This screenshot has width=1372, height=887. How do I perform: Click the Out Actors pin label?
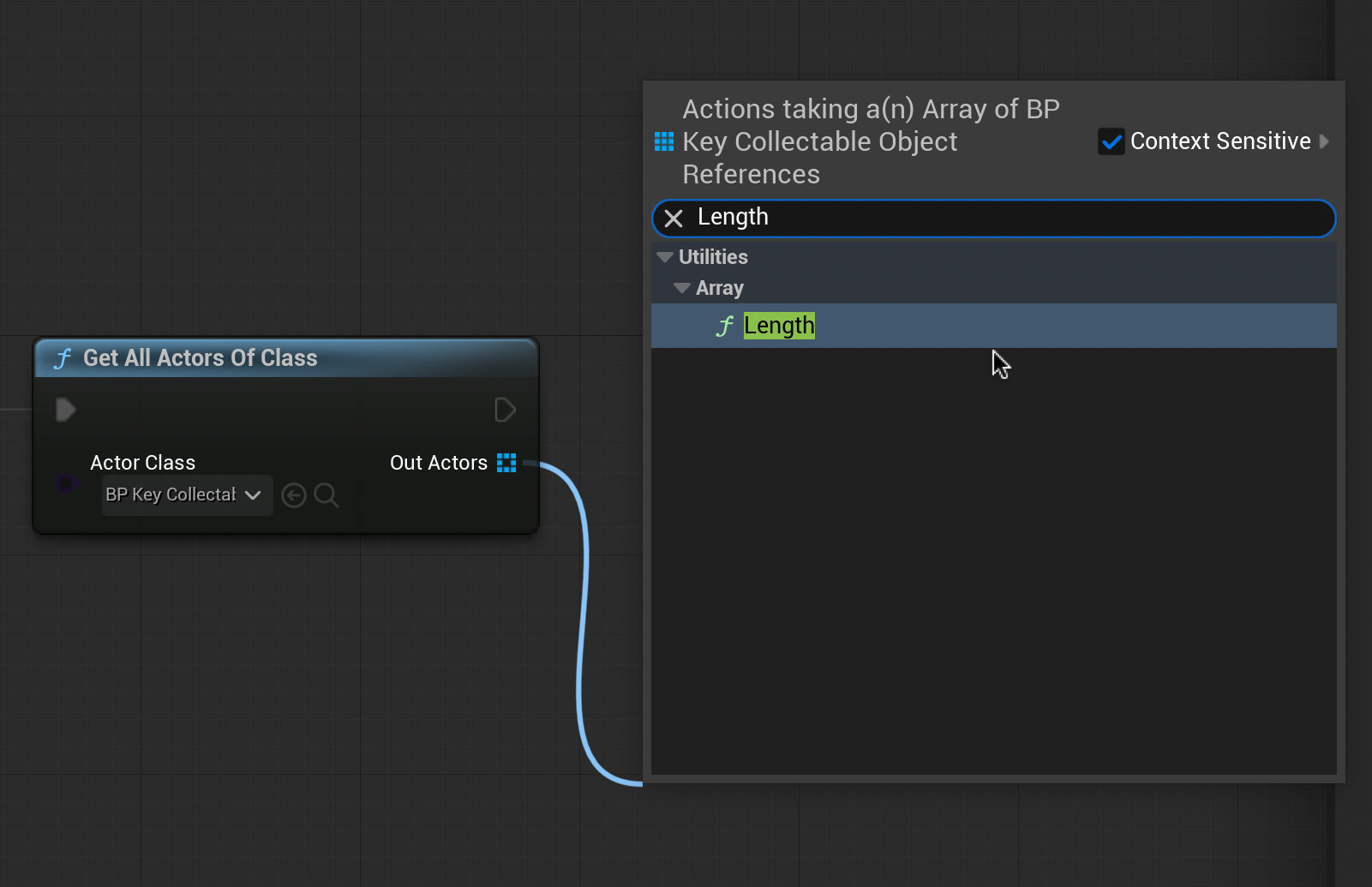[x=438, y=463]
